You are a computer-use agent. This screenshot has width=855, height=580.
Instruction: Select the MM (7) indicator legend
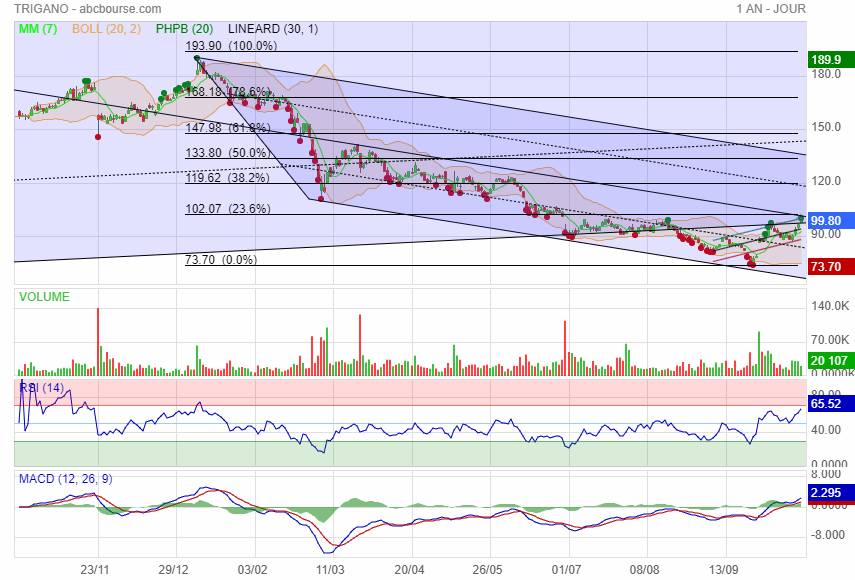[x=38, y=29]
